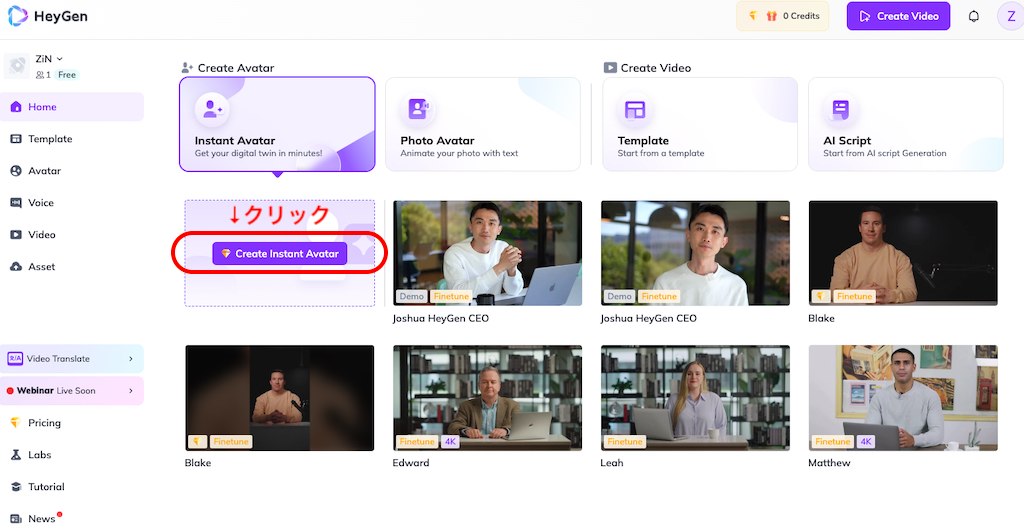Expand the ZiN workspace dropdown
Image resolution: width=1024 pixels, height=531 pixels.
[59, 59]
